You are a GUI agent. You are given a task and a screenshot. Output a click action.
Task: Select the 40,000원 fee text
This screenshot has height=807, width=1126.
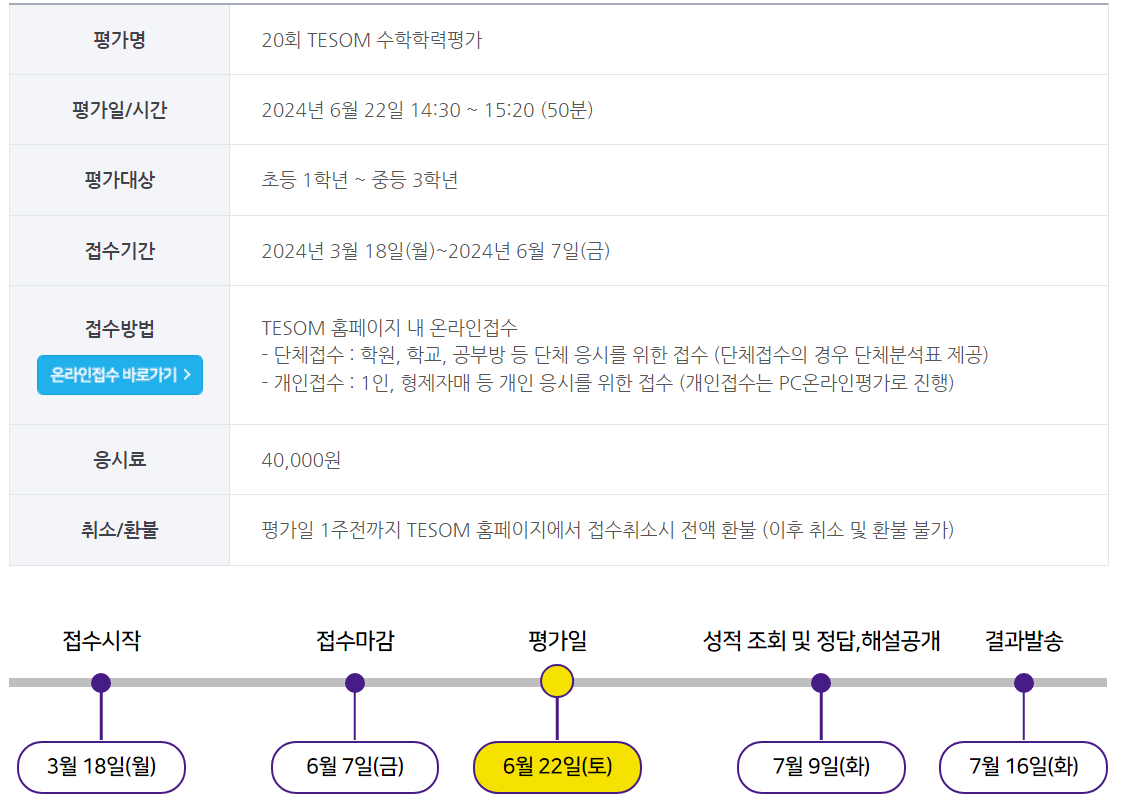click(300, 460)
